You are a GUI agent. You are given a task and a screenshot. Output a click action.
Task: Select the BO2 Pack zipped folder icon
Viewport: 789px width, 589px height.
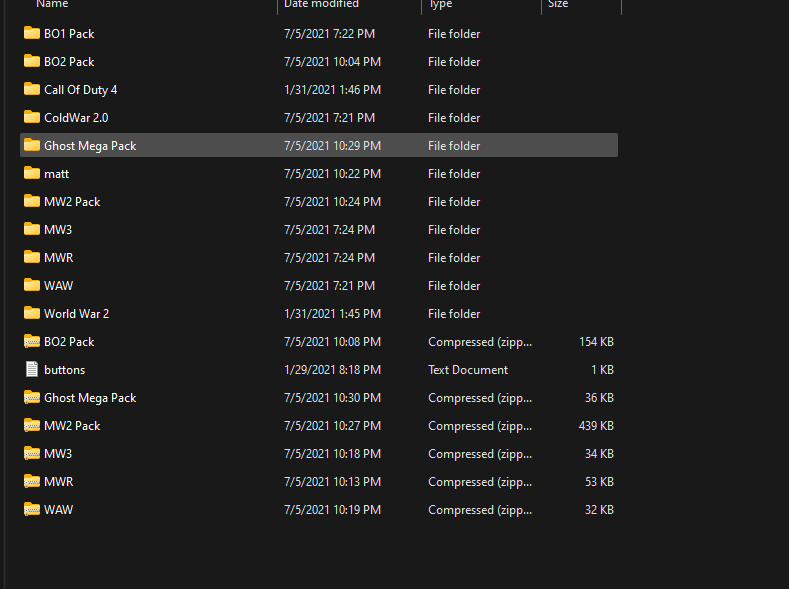pos(32,341)
